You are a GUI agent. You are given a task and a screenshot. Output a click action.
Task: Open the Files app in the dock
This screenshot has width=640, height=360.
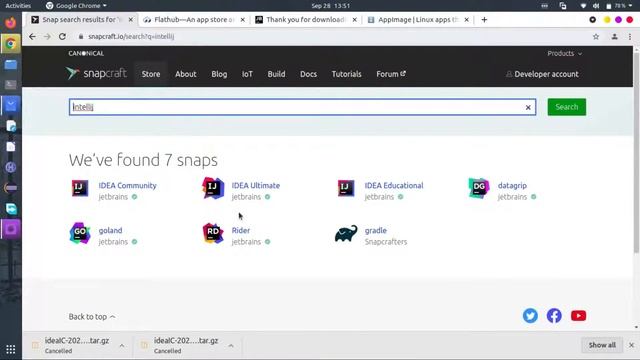point(11,64)
